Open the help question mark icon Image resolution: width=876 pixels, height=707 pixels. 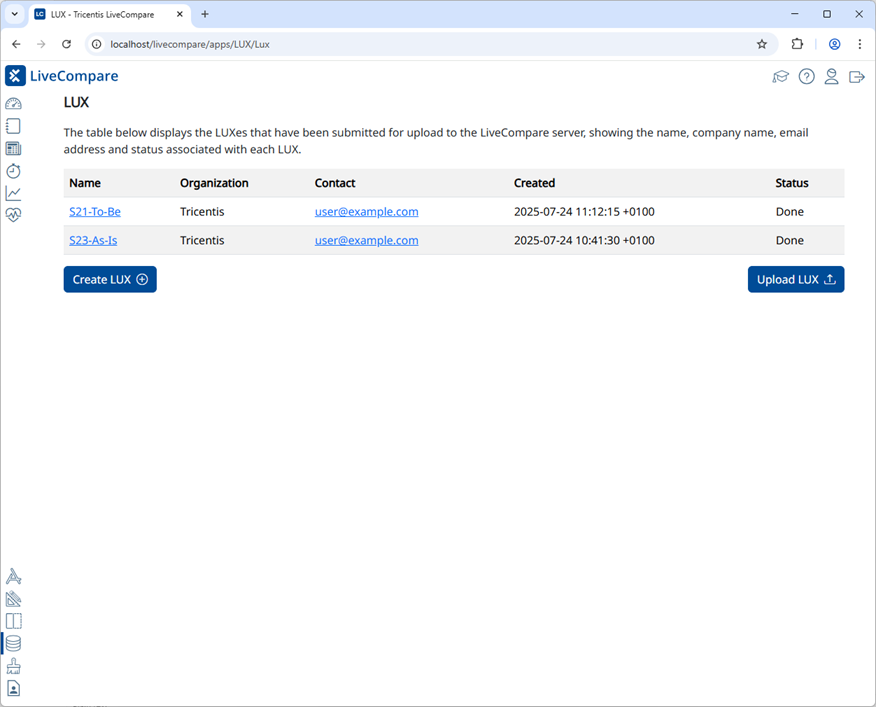[806, 77]
